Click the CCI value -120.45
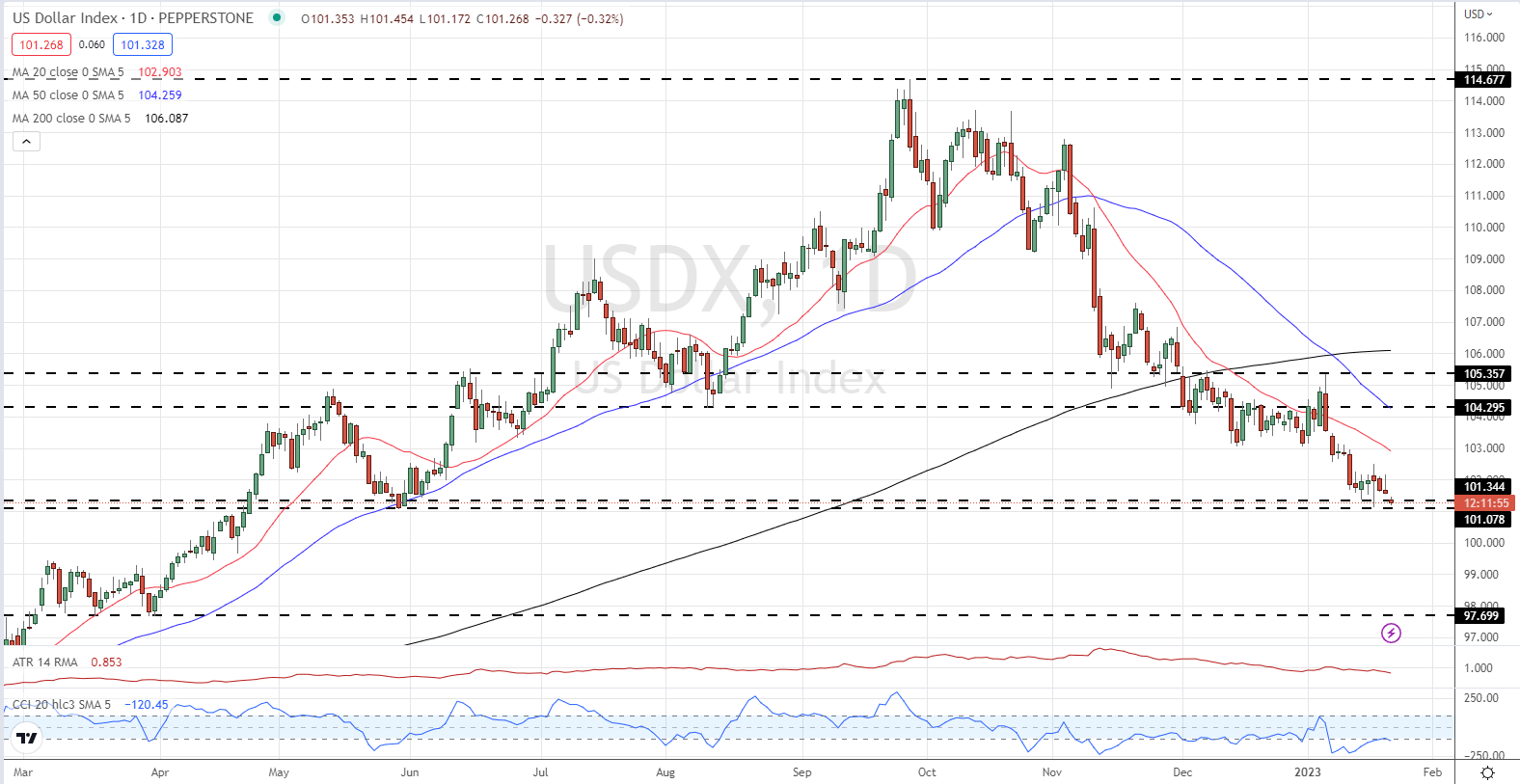 pos(148,705)
